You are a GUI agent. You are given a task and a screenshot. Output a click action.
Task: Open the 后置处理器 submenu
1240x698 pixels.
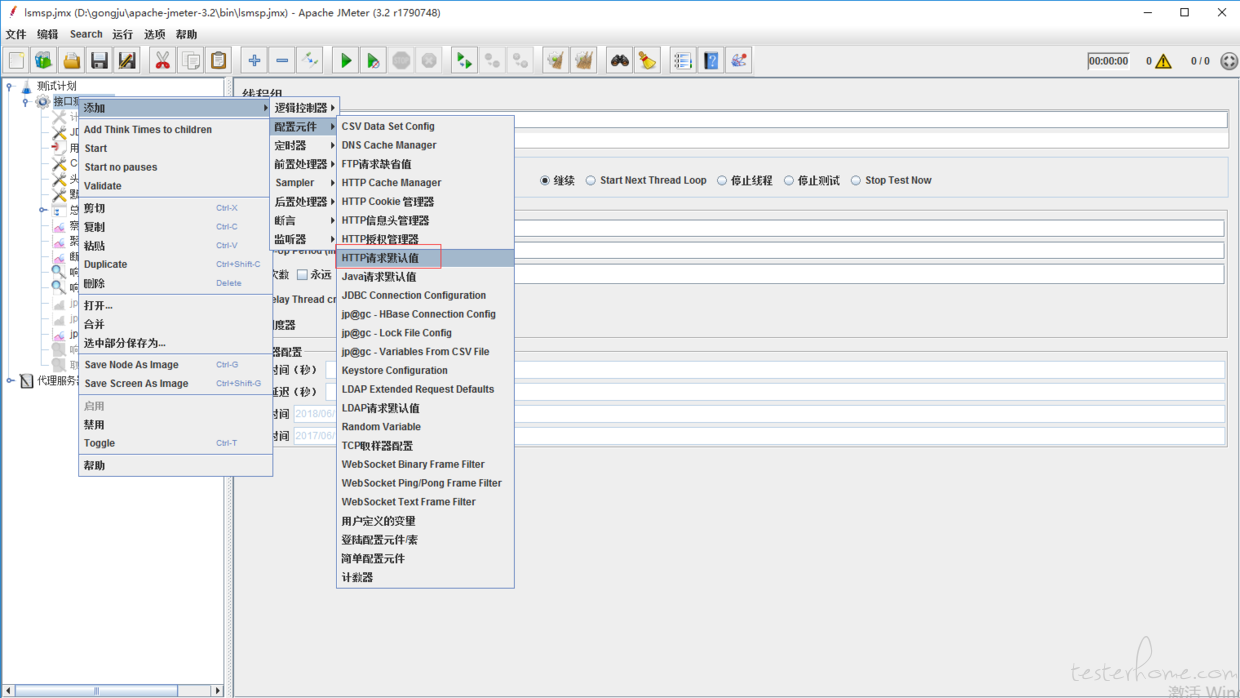coord(305,202)
